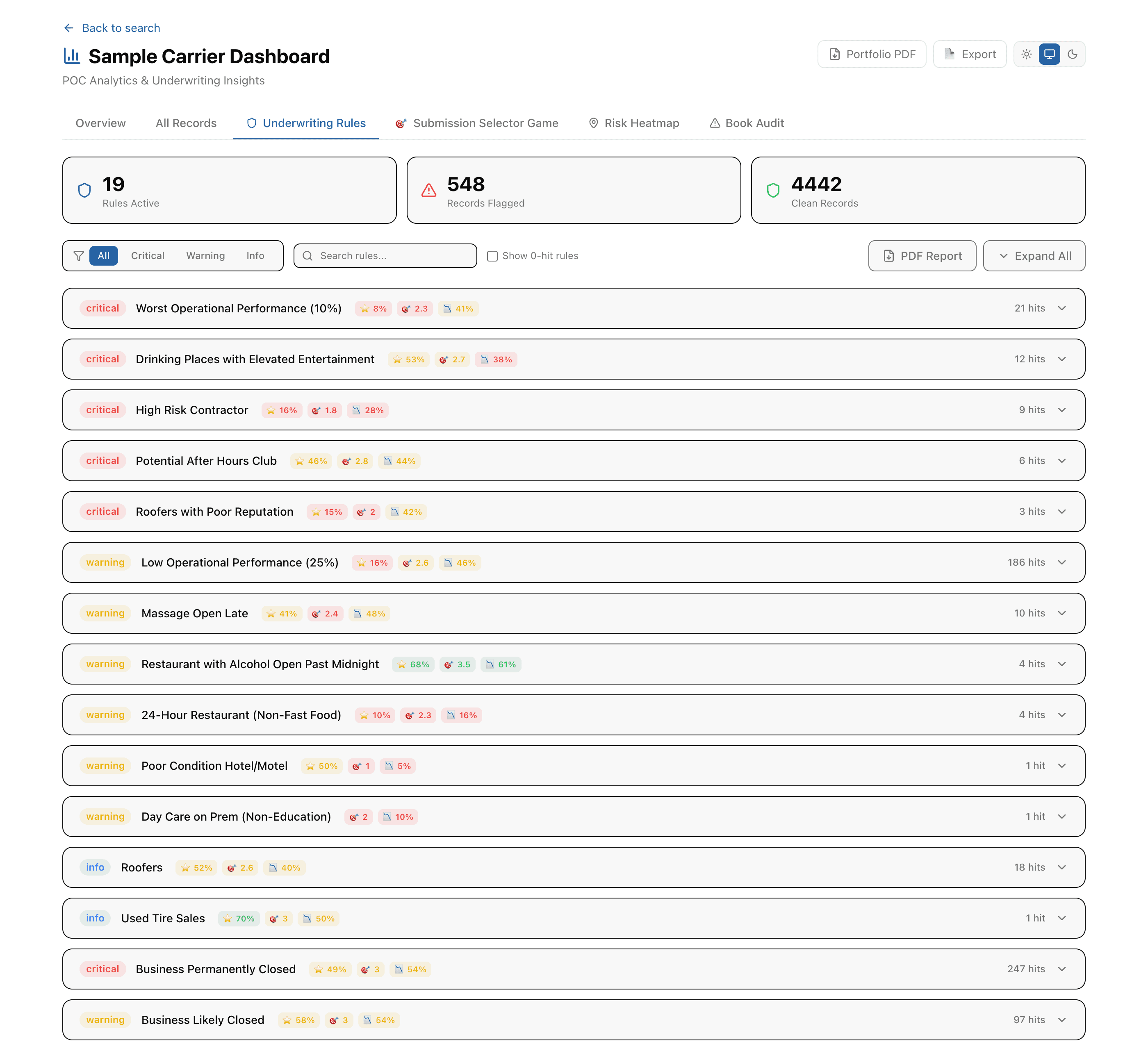Click 2.3 target badge on Worst Operational Performance
Viewport: 1148px width, 1060px height.
(415, 309)
